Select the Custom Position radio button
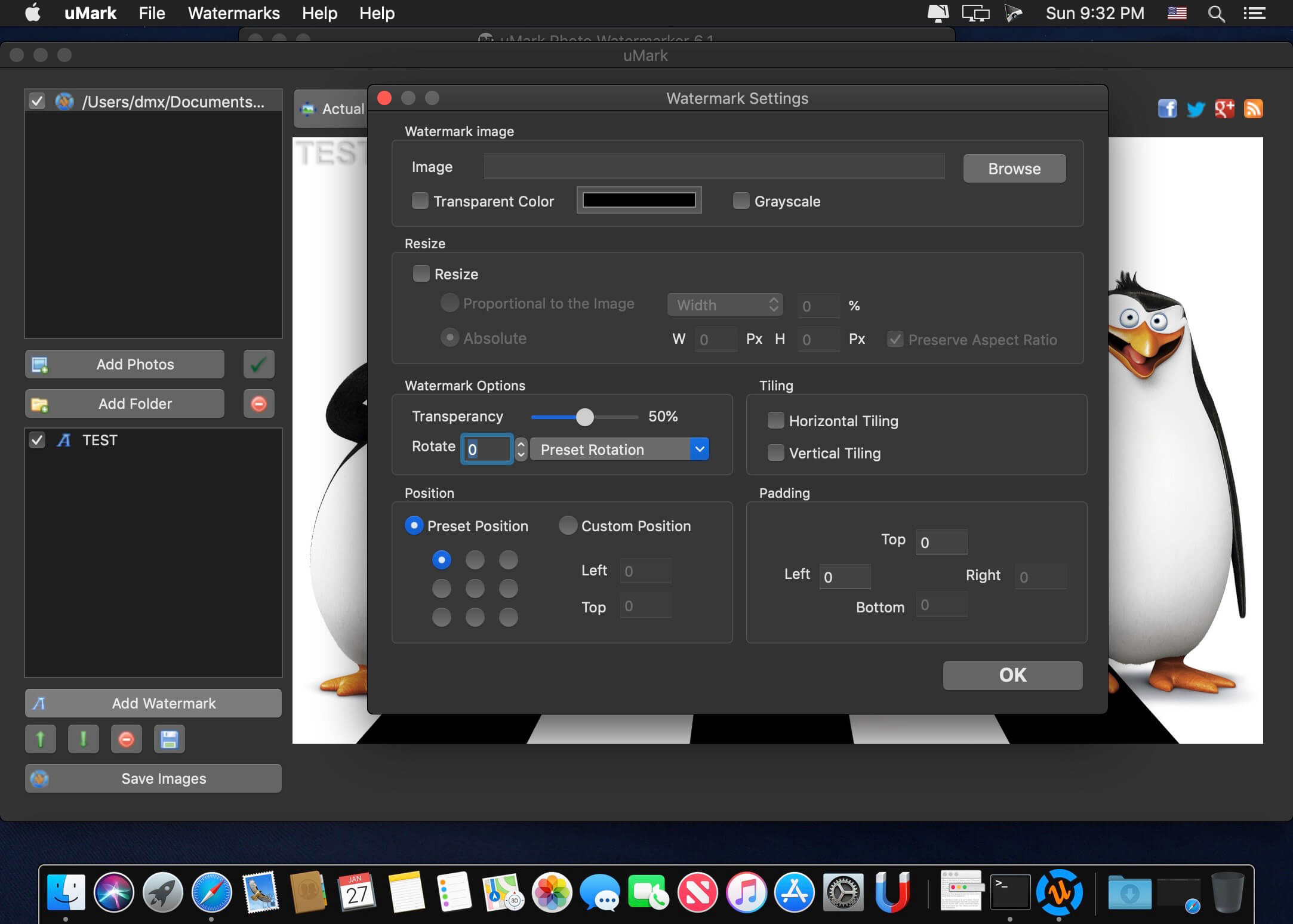The image size is (1293, 924). 568,525
